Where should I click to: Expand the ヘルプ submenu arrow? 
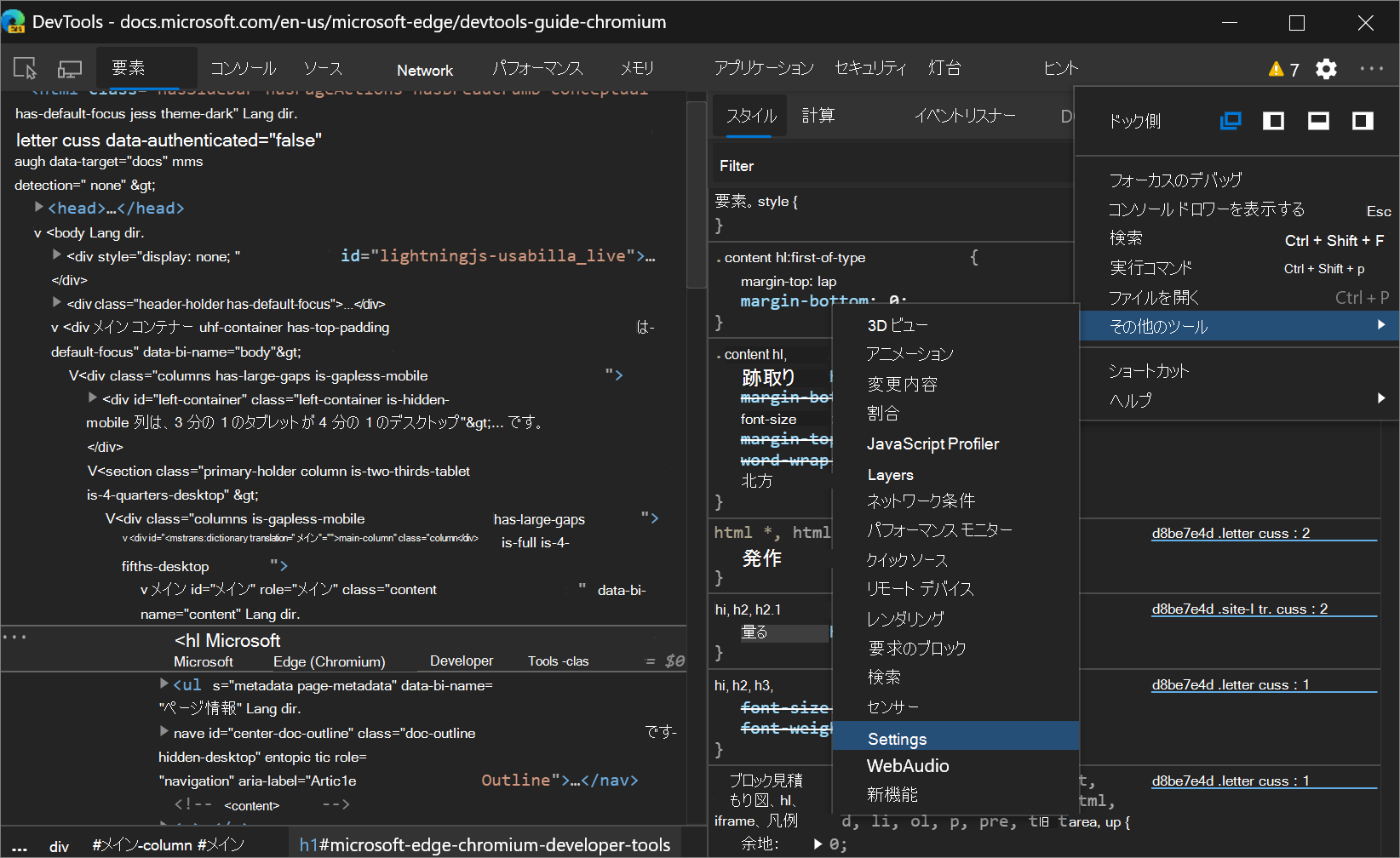point(1380,398)
